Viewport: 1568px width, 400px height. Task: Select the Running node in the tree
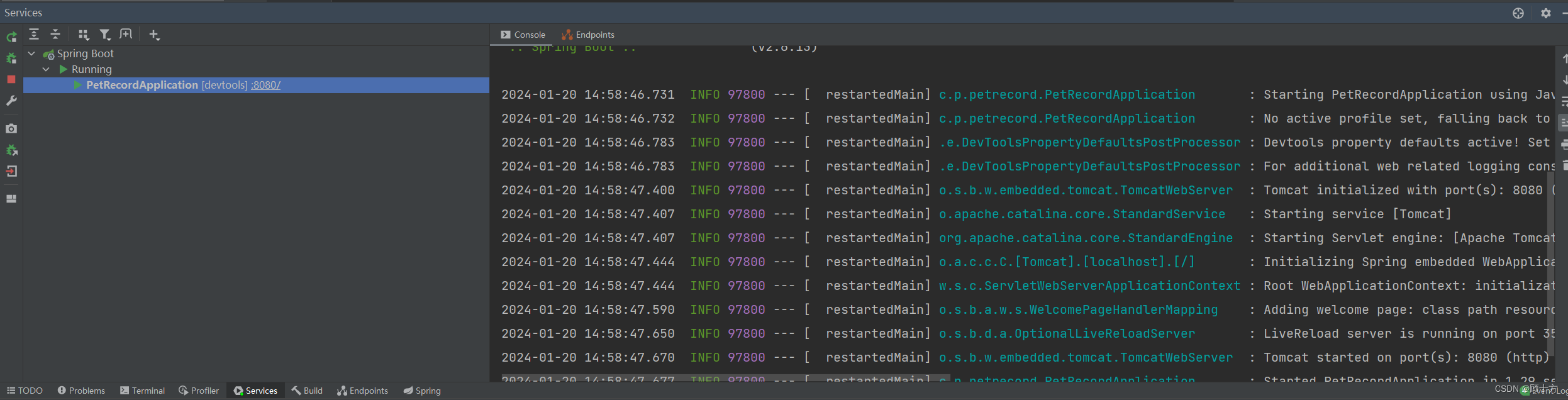tap(92, 69)
